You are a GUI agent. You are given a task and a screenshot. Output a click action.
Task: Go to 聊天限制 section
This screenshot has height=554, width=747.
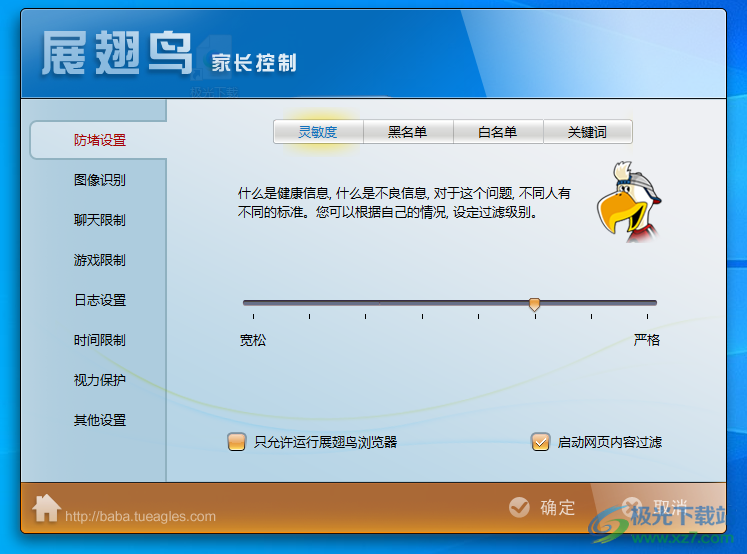(x=100, y=220)
